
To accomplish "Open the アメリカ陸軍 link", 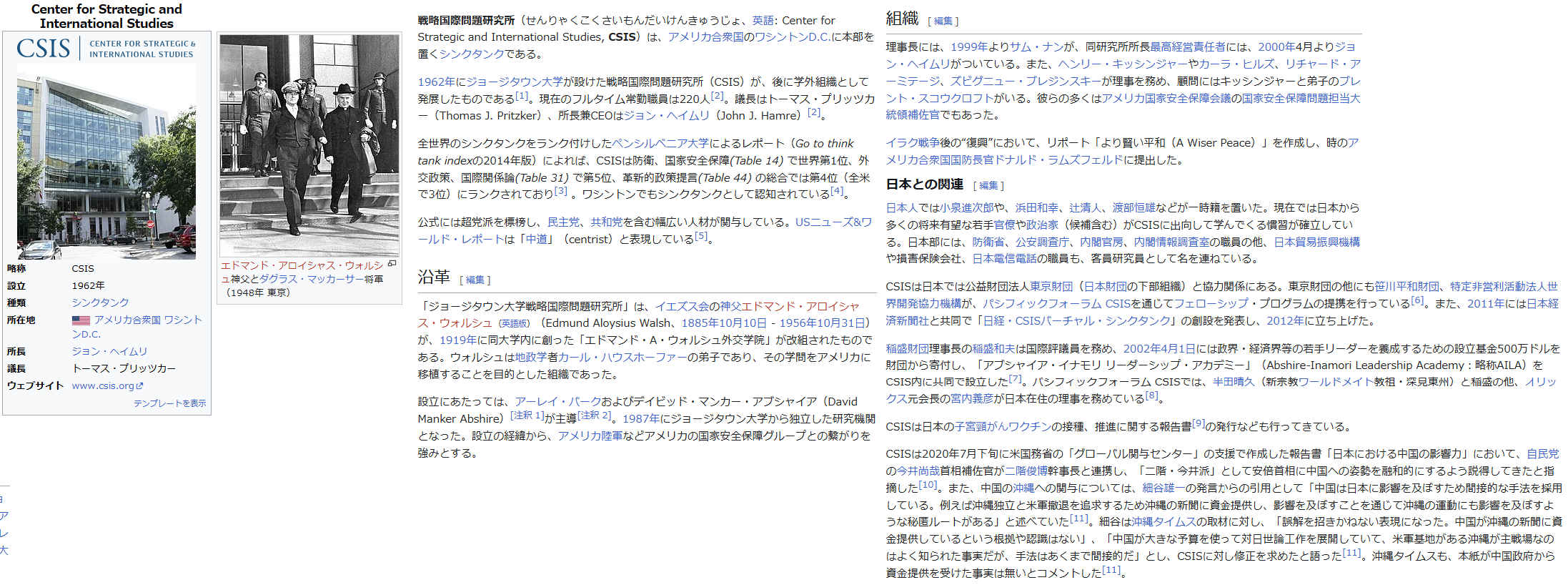I will [590, 436].
